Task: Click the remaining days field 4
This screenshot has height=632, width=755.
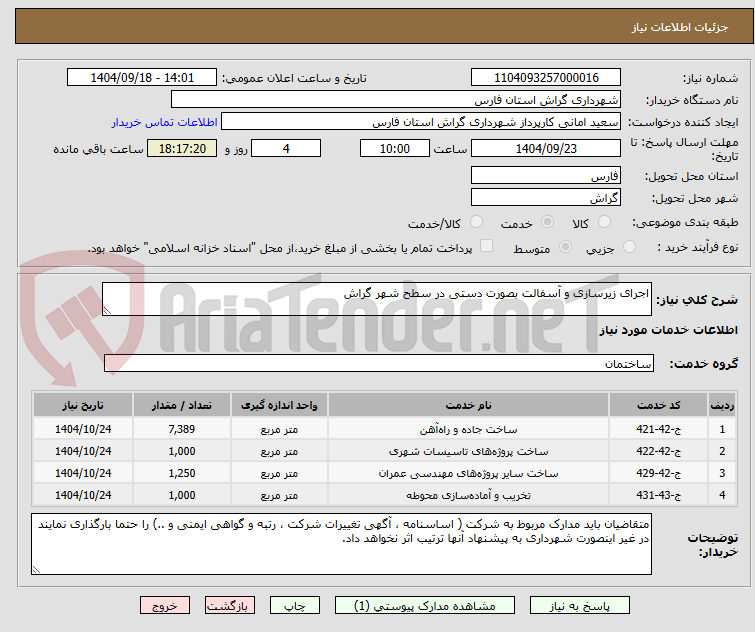Action: (286, 148)
